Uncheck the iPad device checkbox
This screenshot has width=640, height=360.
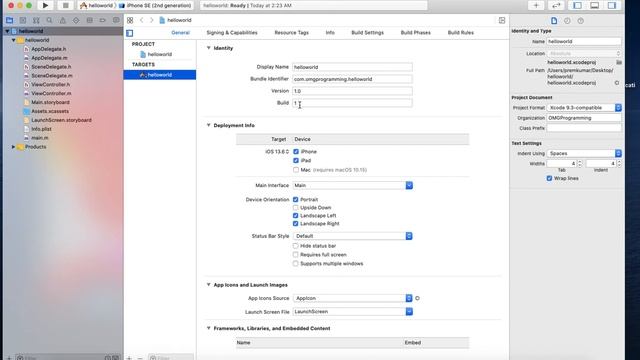pyautogui.click(x=296, y=160)
